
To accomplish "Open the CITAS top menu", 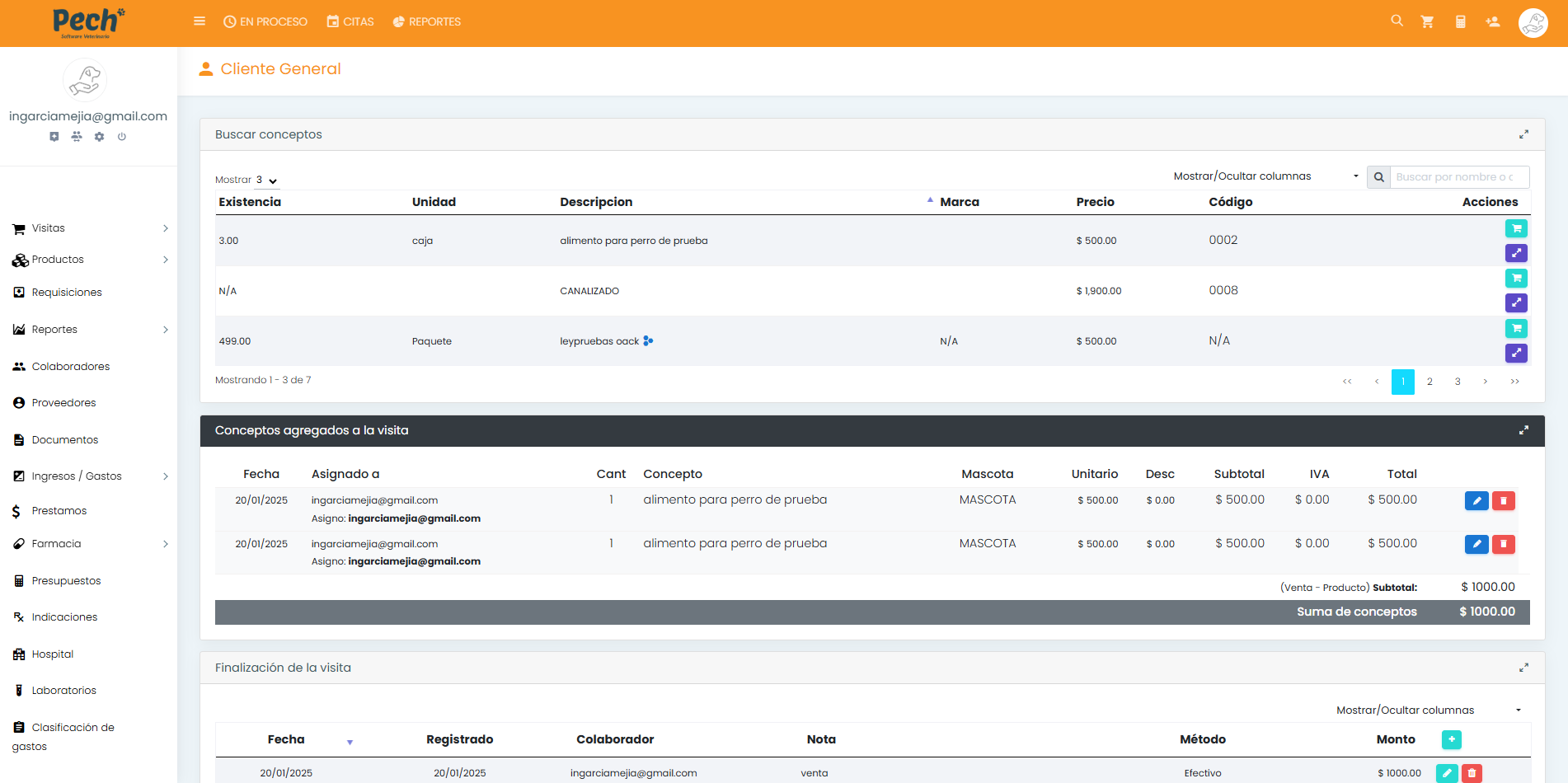I will click(350, 22).
